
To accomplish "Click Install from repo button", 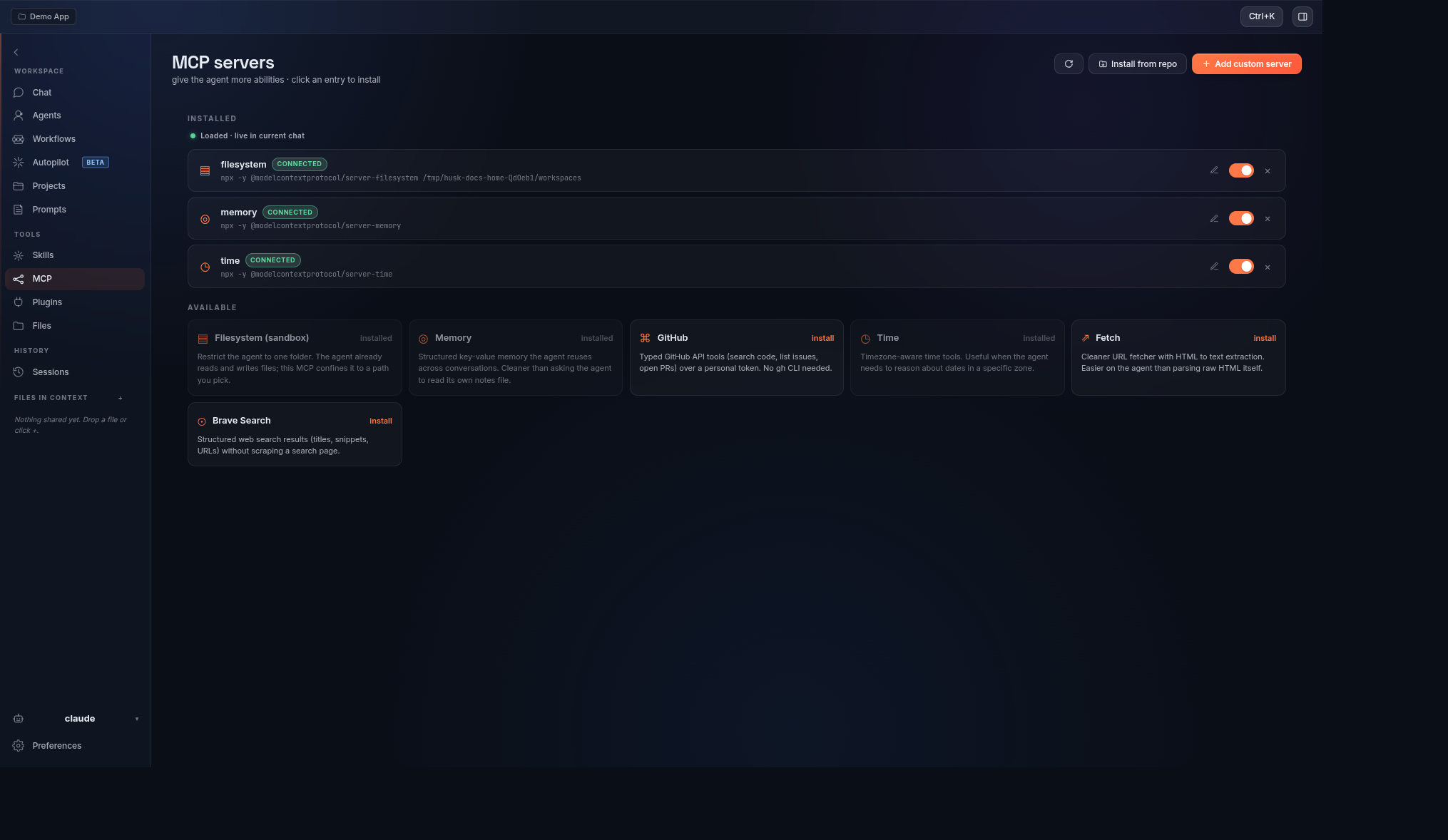I will [x=1137, y=64].
